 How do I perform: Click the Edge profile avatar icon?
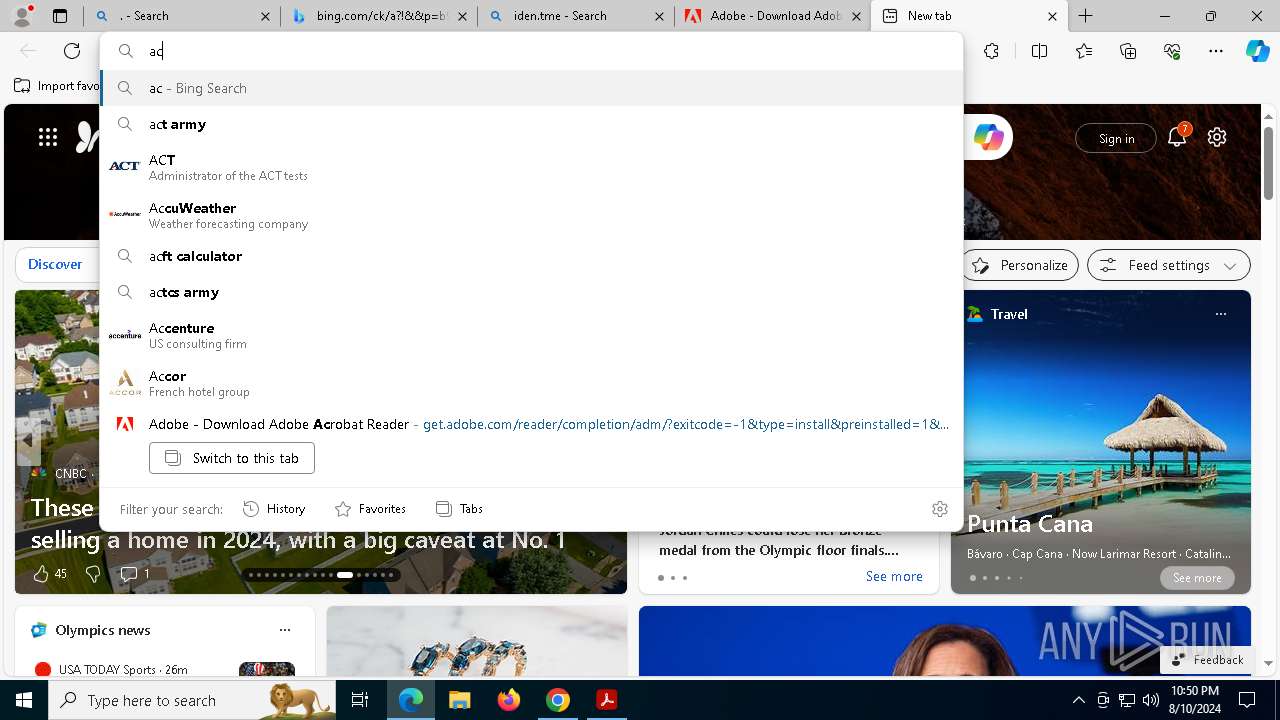click(x=22, y=16)
